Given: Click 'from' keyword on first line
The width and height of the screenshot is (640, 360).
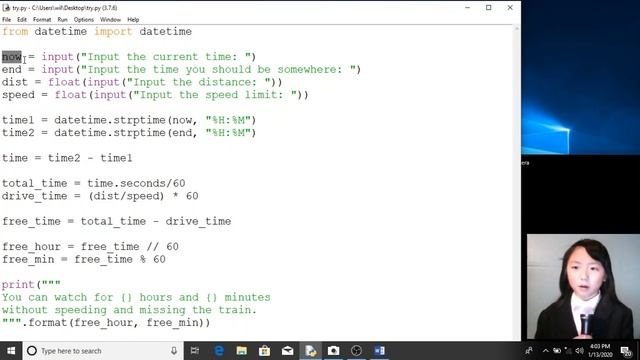Looking at the screenshot, I should 15,31.
